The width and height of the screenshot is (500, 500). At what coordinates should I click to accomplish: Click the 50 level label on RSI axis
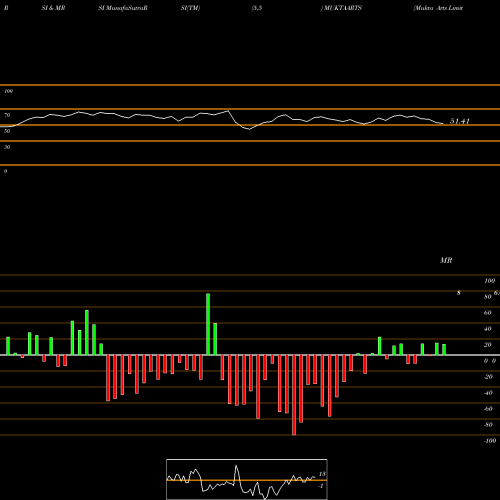pyautogui.click(x=7, y=131)
